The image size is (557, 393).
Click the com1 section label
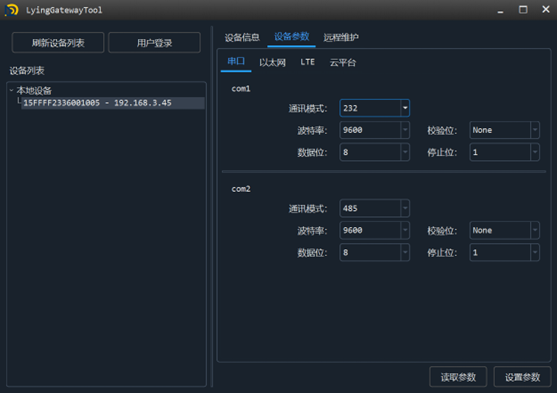pyautogui.click(x=241, y=89)
